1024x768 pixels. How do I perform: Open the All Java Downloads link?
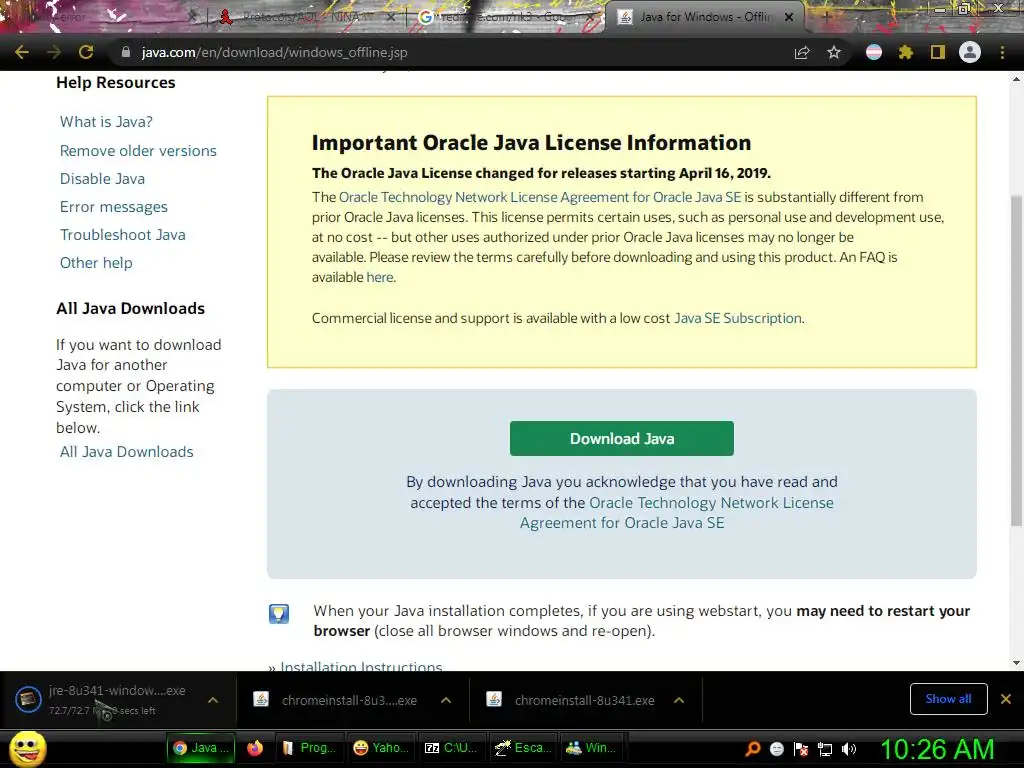coord(127,451)
